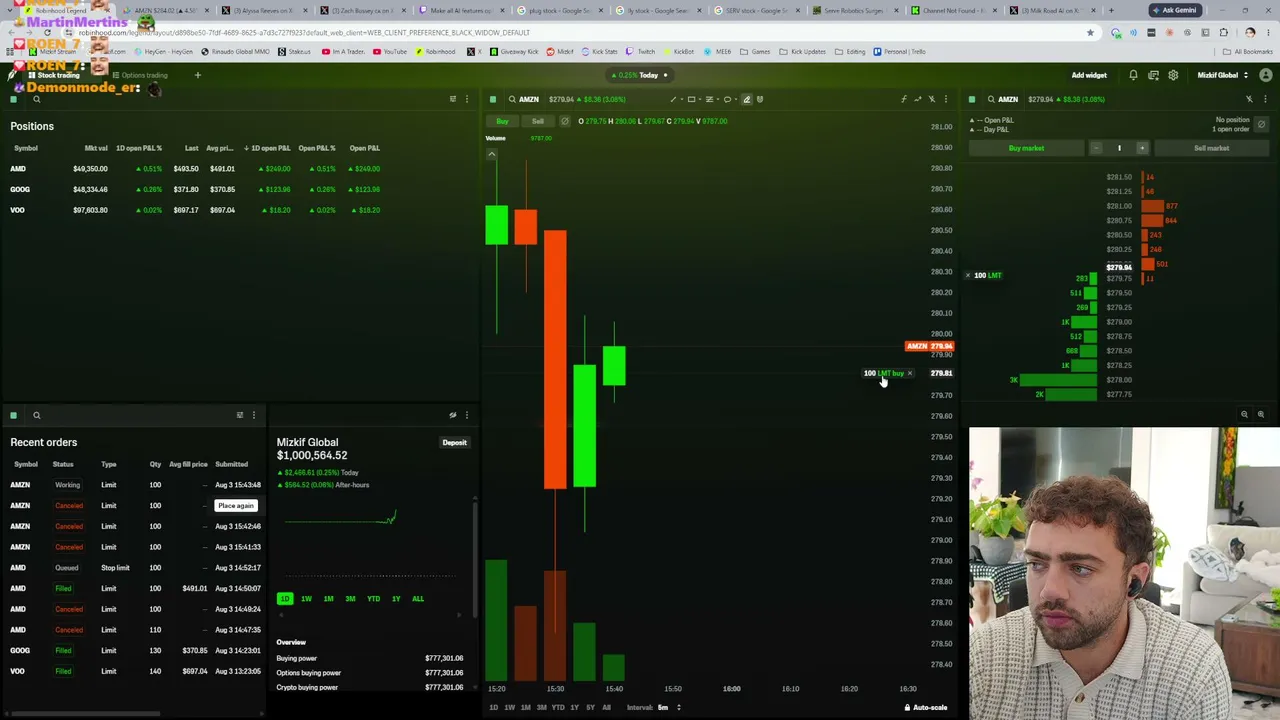The height and width of the screenshot is (720, 1280).
Task: Open the notifications bell
Action: tap(1133, 75)
